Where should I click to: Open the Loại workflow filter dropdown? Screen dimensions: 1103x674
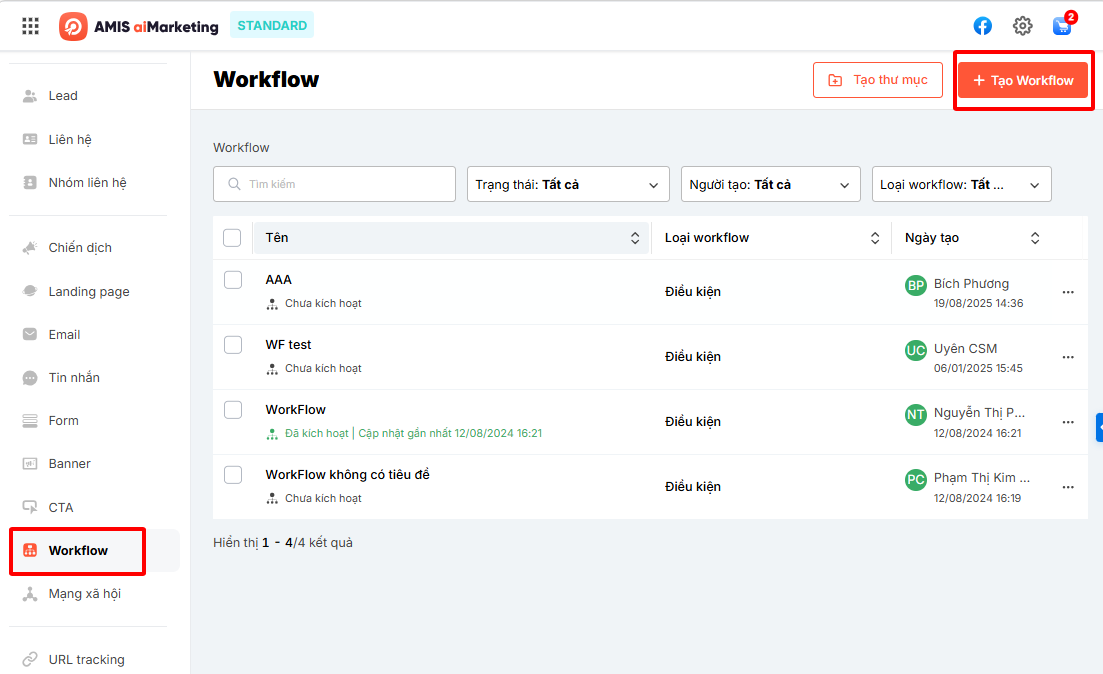click(x=961, y=184)
